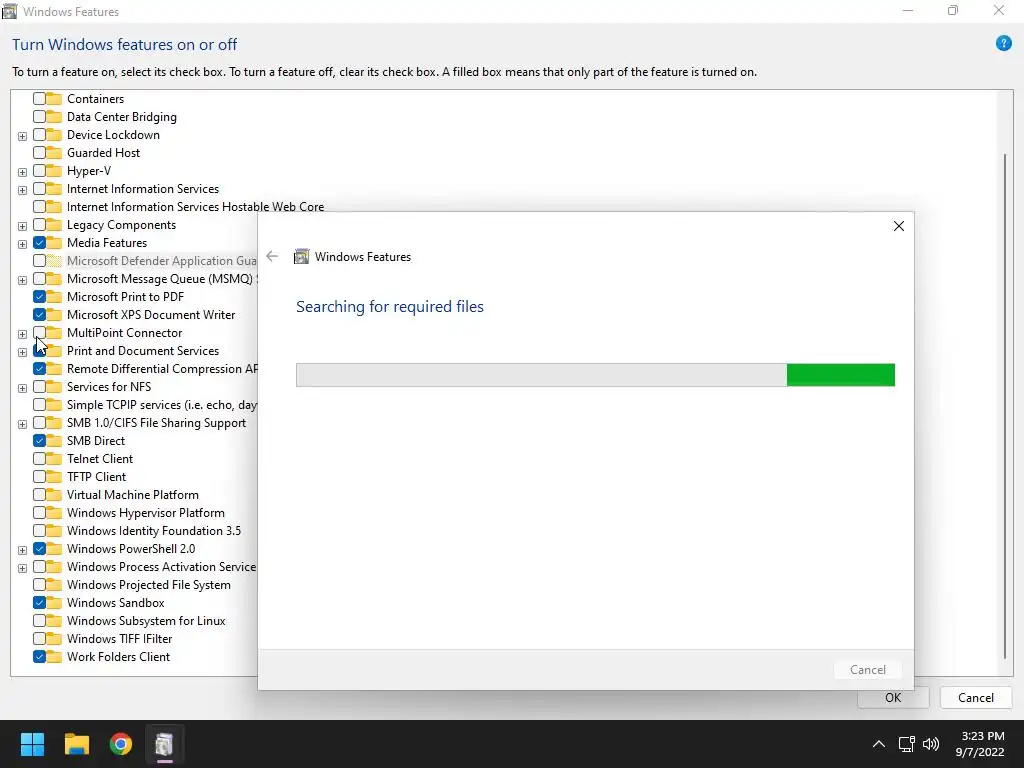This screenshot has height=768, width=1024.
Task: Uncheck Work Folders Client
Action: pyautogui.click(x=39, y=657)
